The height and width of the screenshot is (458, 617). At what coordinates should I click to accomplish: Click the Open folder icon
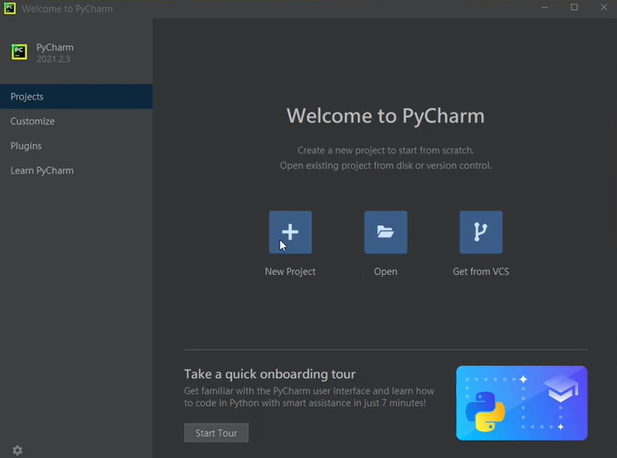pyautogui.click(x=386, y=232)
